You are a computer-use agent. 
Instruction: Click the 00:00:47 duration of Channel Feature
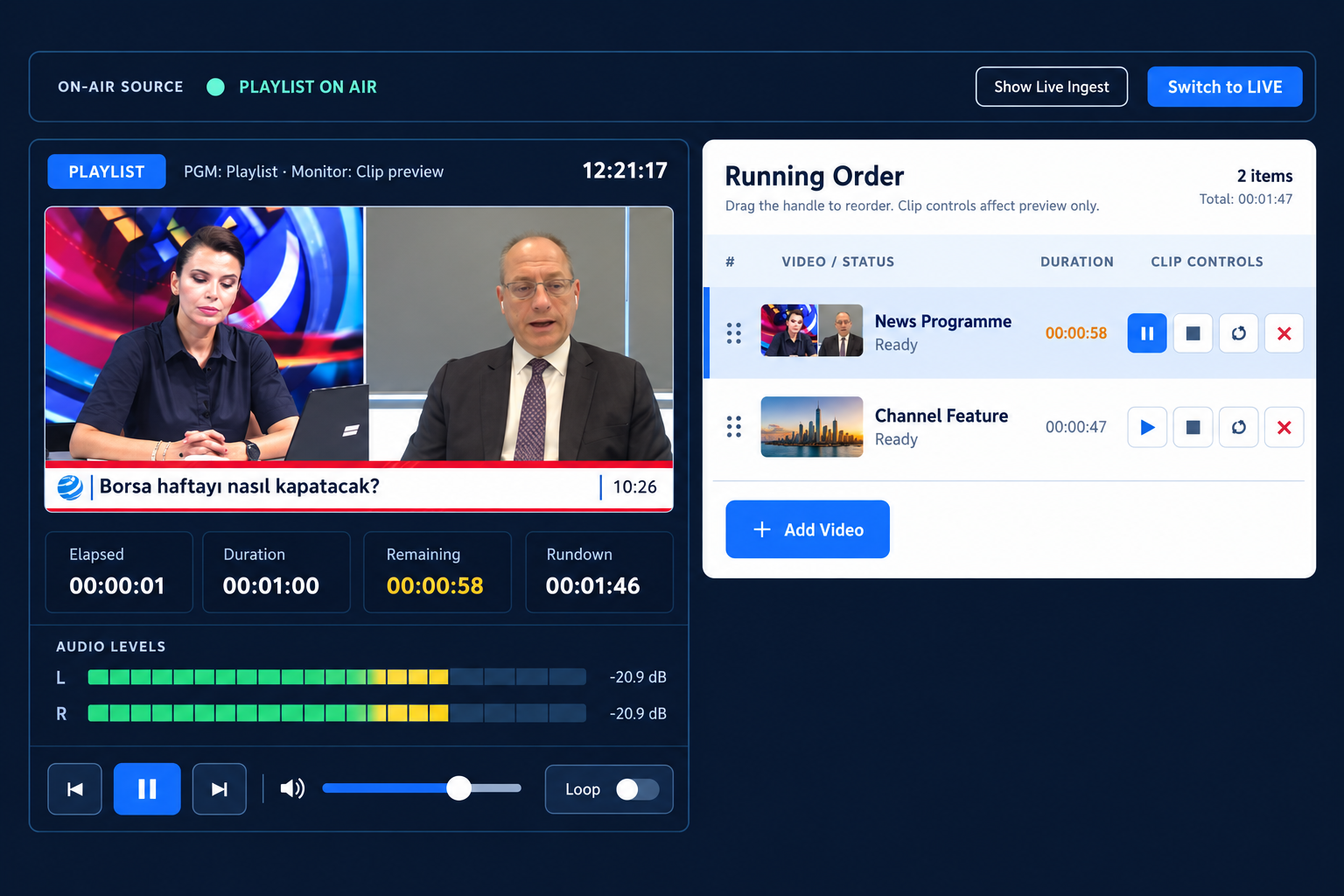coord(1075,427)
